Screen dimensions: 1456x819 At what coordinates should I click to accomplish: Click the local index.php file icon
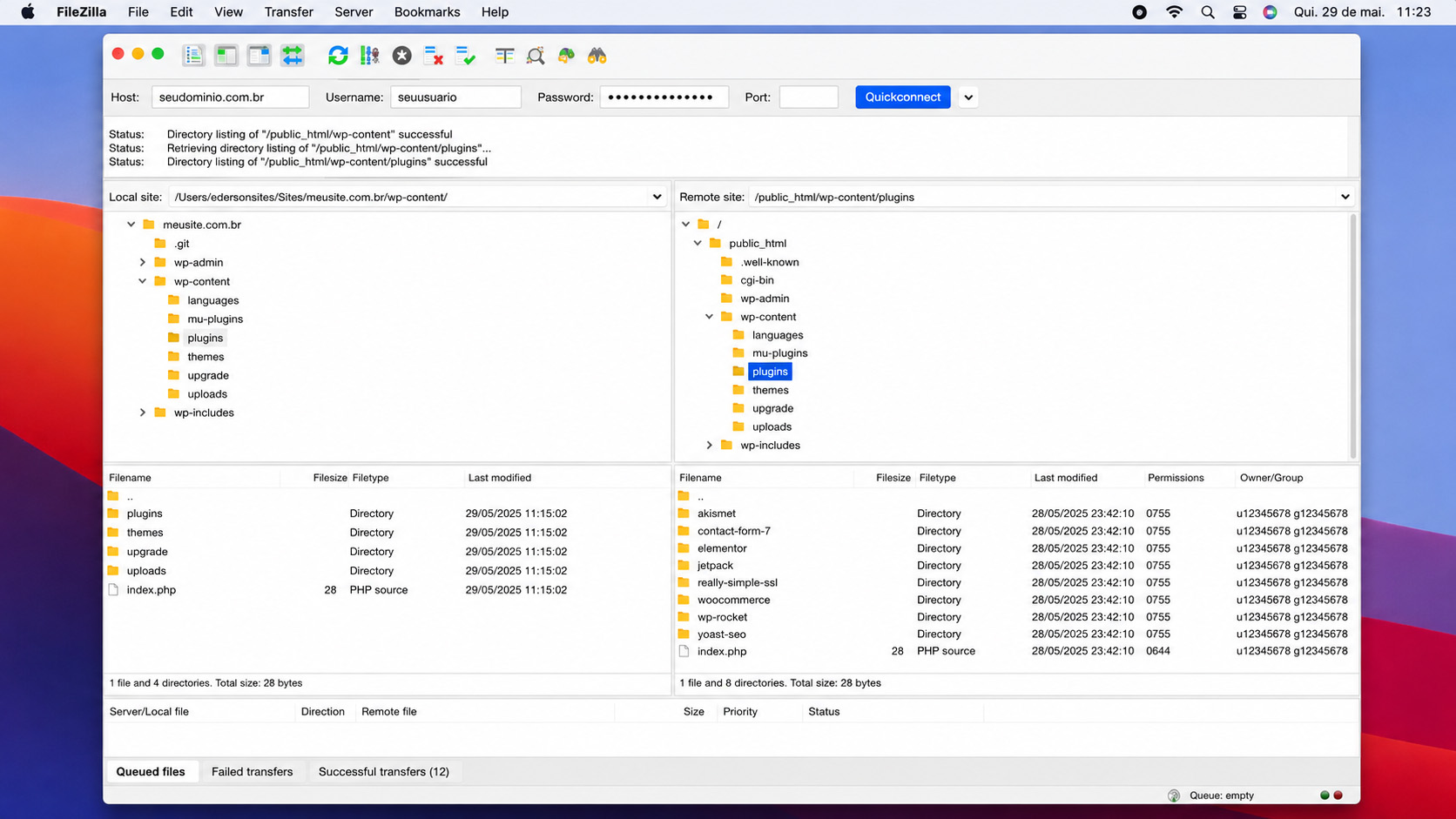pos(113,590)
